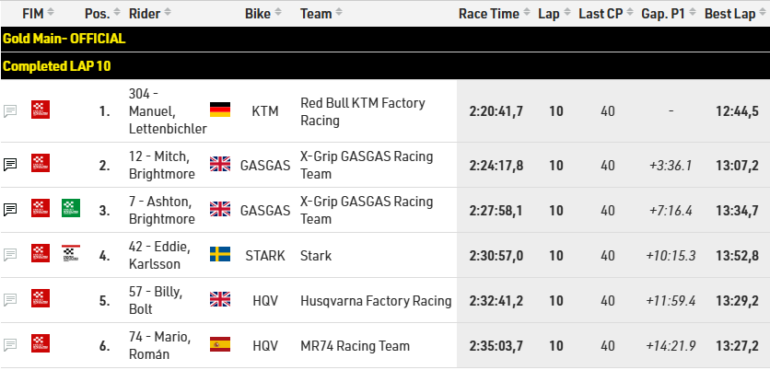Sort by Gap. P1 column header
770x370 pixels.
pyautogui.click(x=669, y=13)
